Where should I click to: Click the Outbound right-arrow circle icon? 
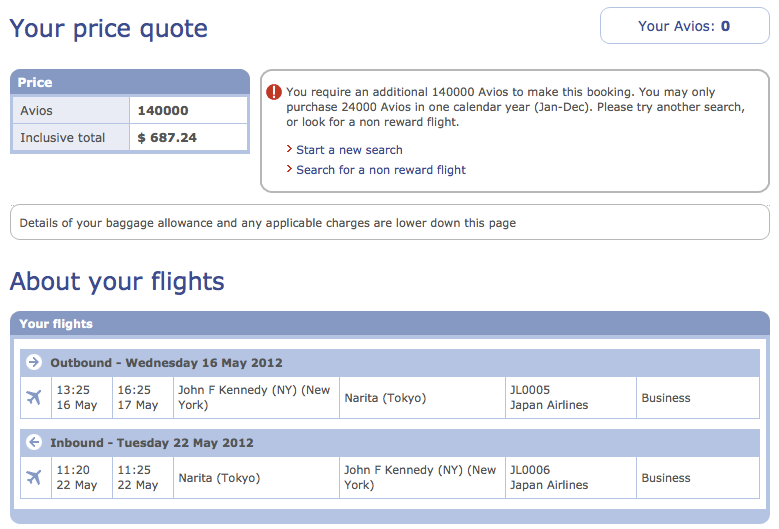pos(34,362)
